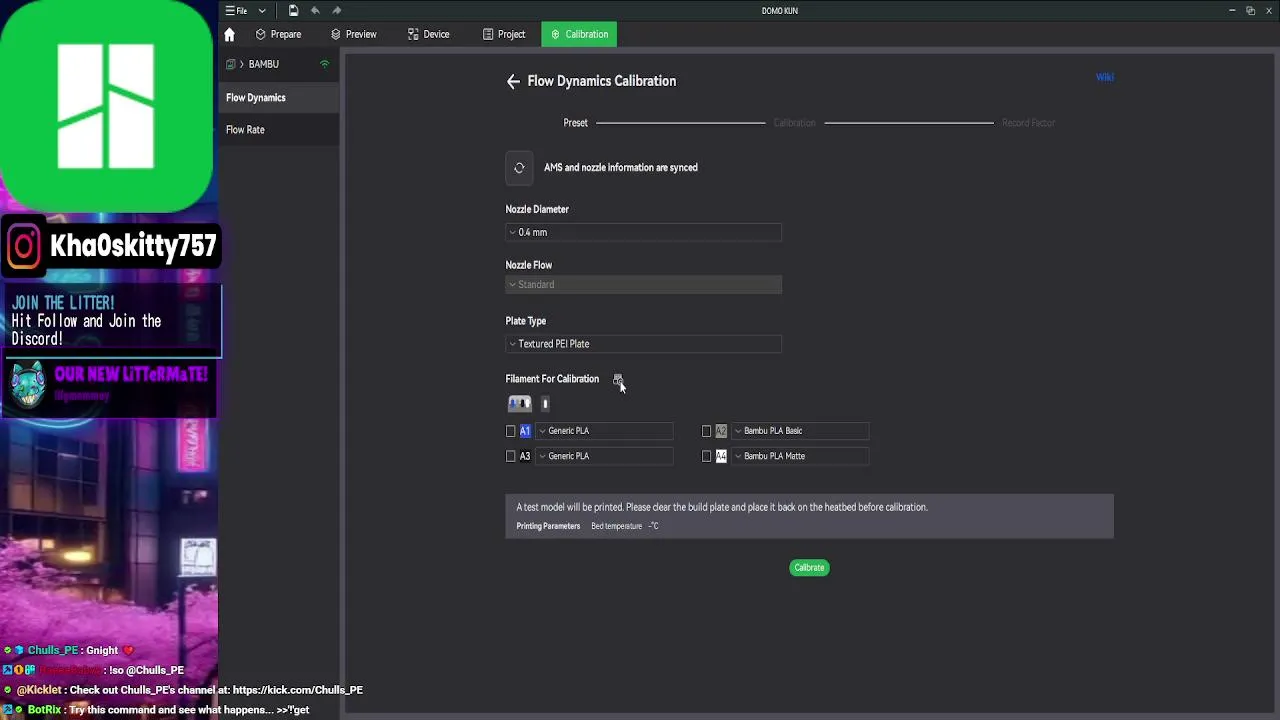This screenshot has height=720, width=1280.
Task: Click the Instagram logo in the overlay
Action: 24,246
